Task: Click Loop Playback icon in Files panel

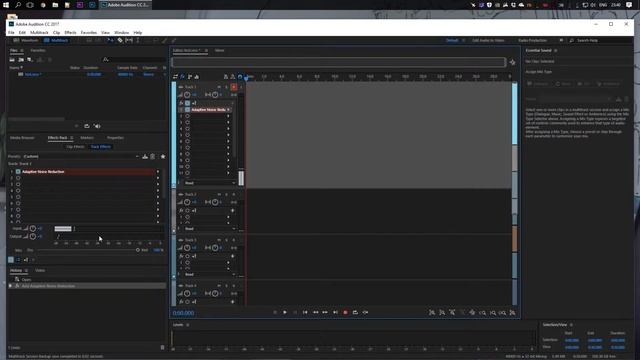Action: (x=87, y=126)
